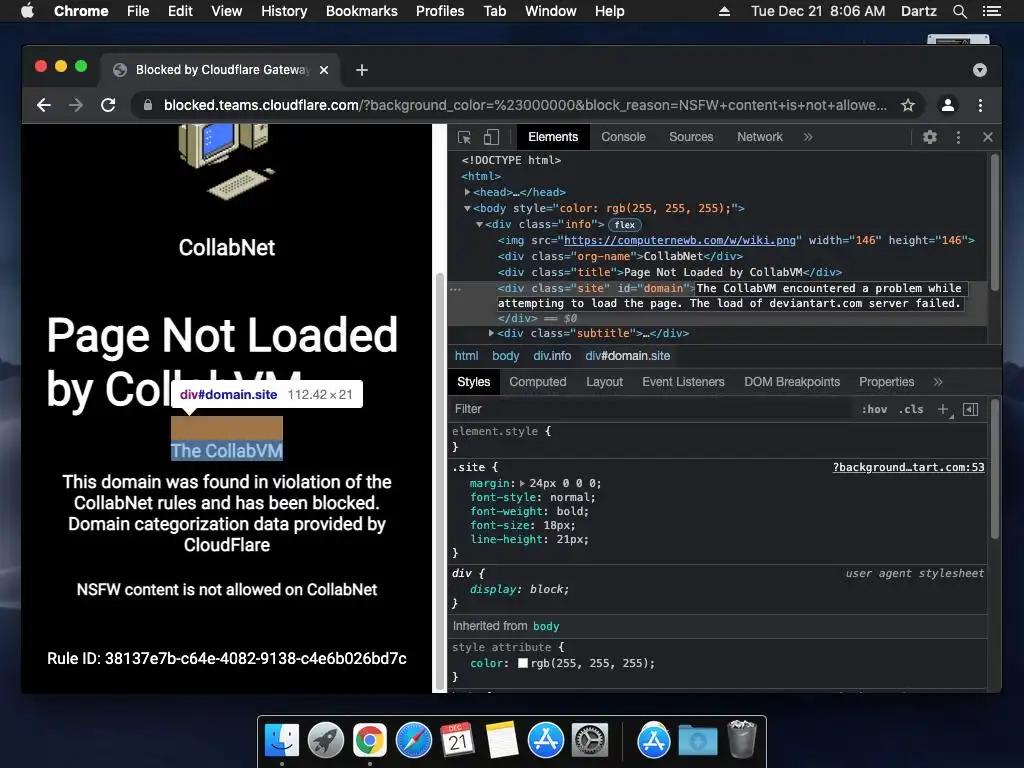Open the Chrome profile avatar menu
This screenshot has width=1024, height=768.
(x=948, y=105)
